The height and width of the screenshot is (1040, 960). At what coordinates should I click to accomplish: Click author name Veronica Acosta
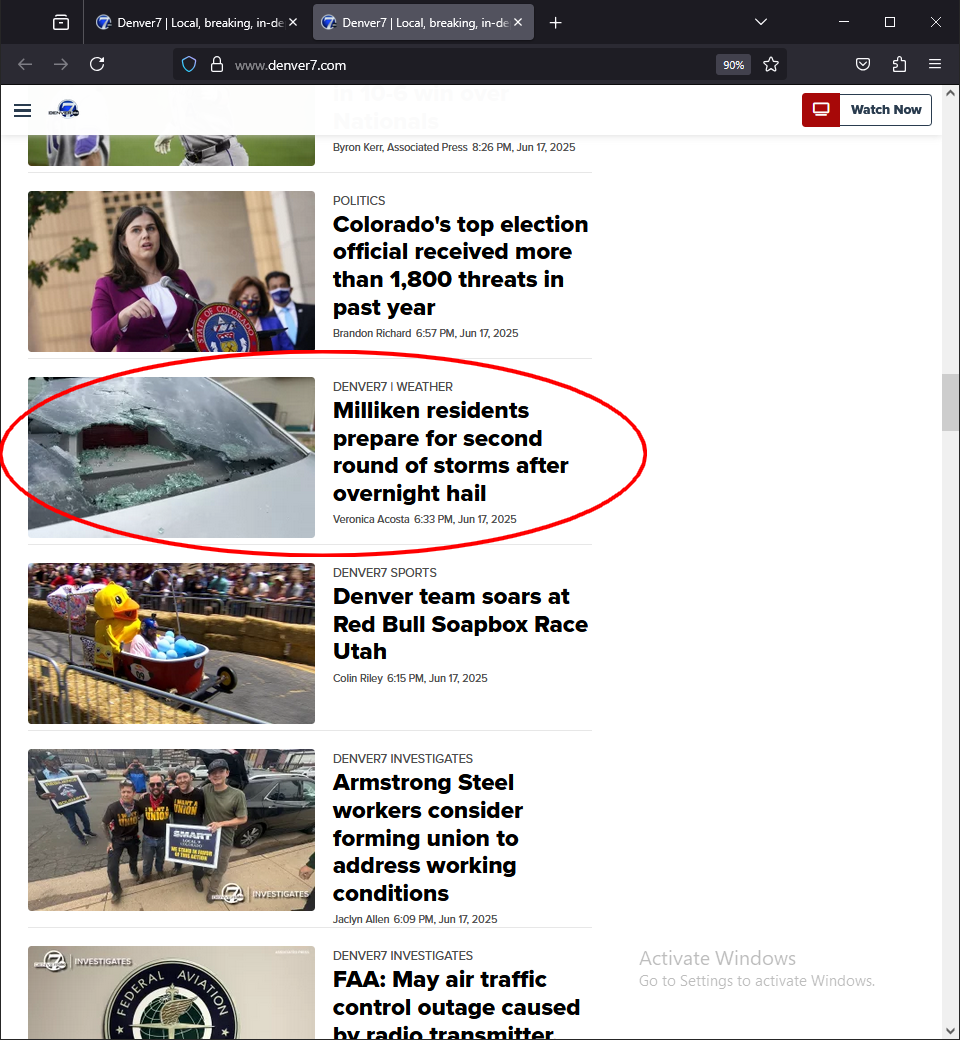tap(371, 519)
